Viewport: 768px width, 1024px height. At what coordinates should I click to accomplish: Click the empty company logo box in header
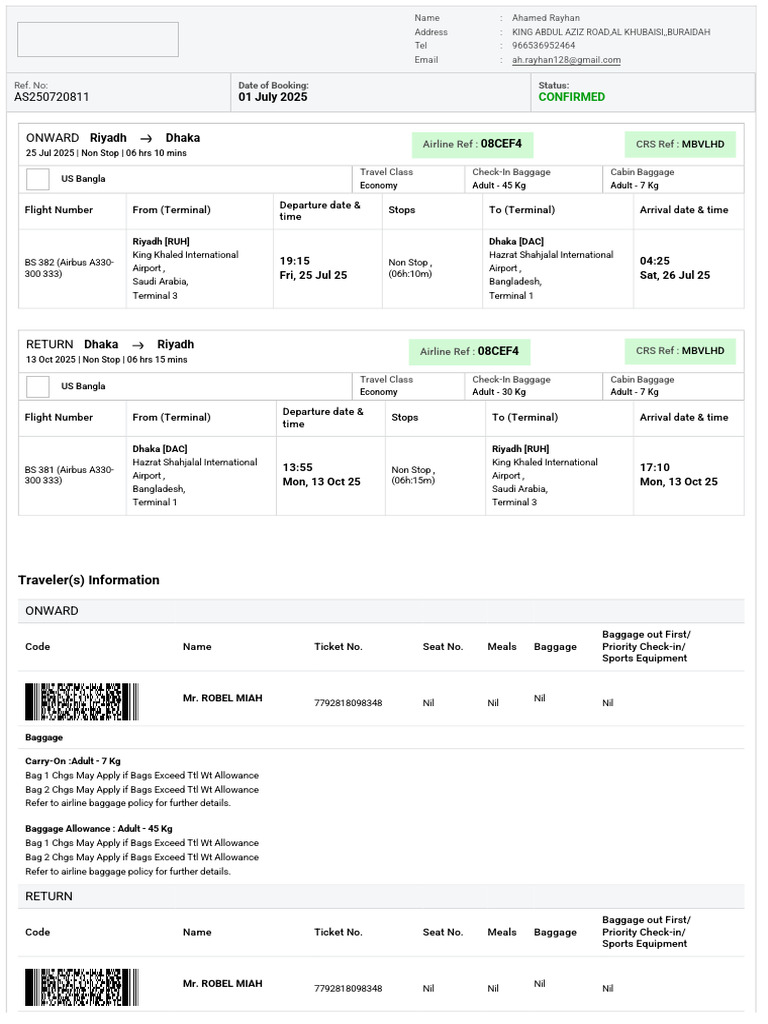(x=98, y=39)
